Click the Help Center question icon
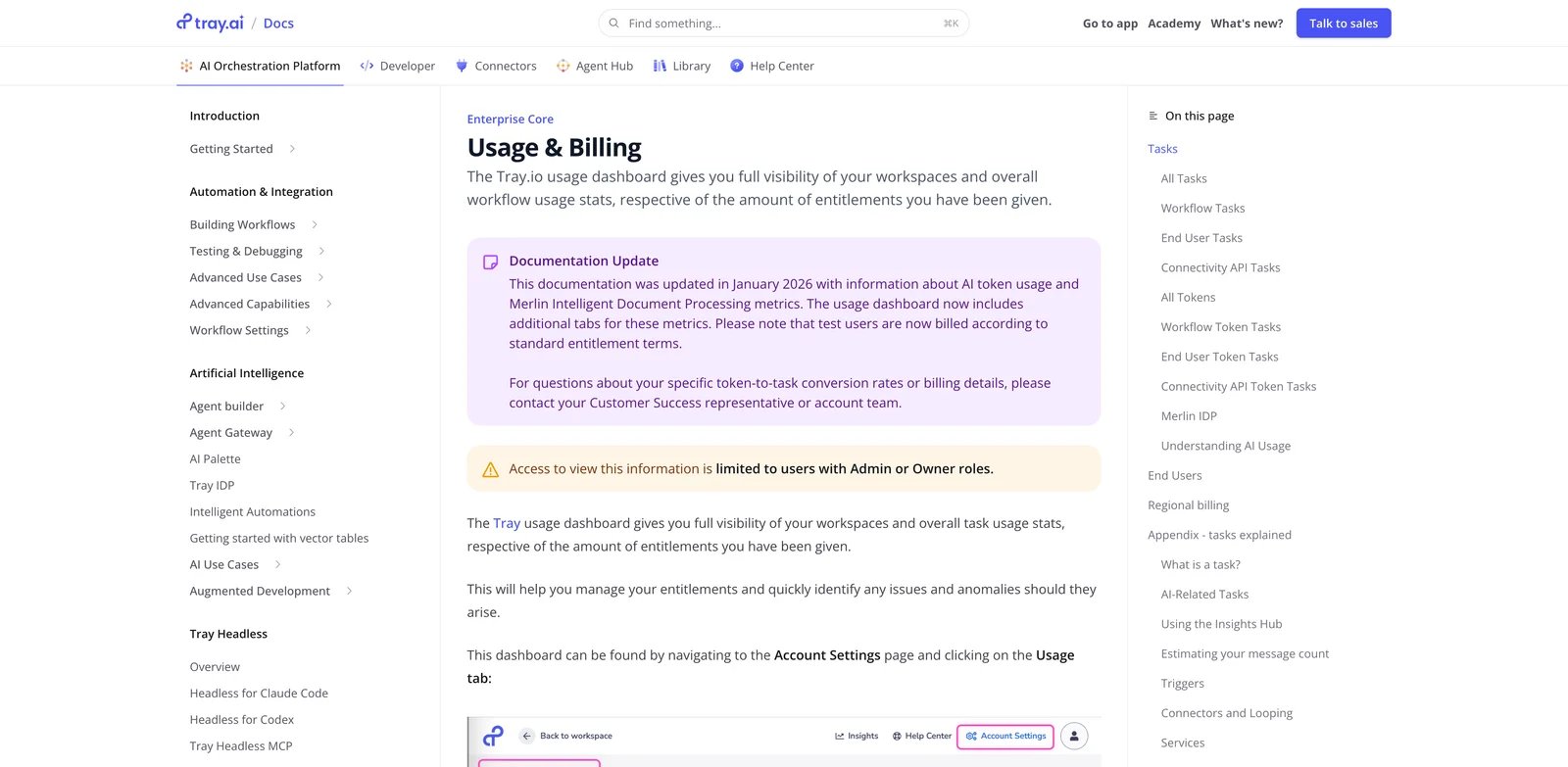This screenshot has height=767, width=1568. pos(737,66)
